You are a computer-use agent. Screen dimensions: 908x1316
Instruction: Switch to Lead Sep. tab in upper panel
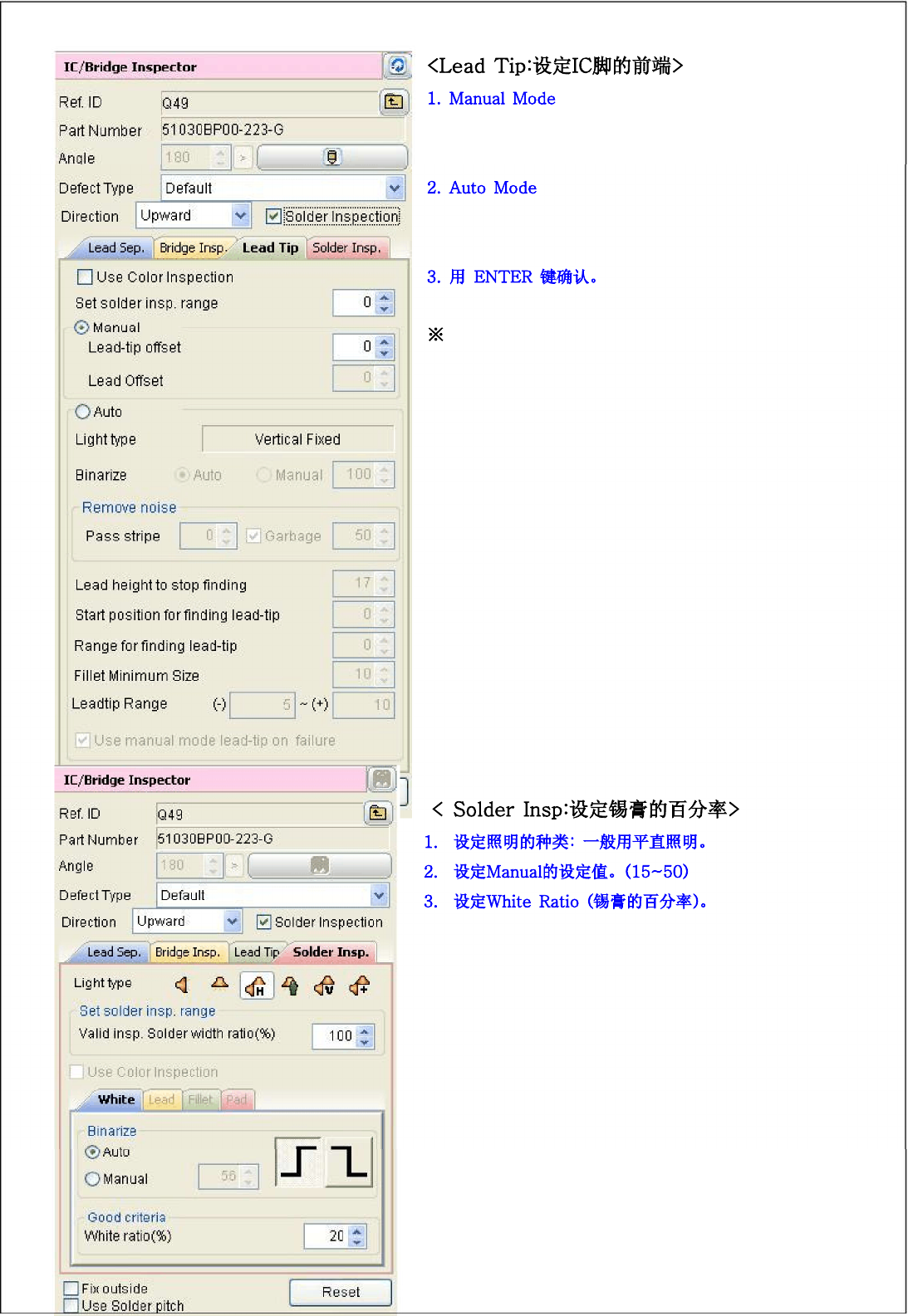115,247
